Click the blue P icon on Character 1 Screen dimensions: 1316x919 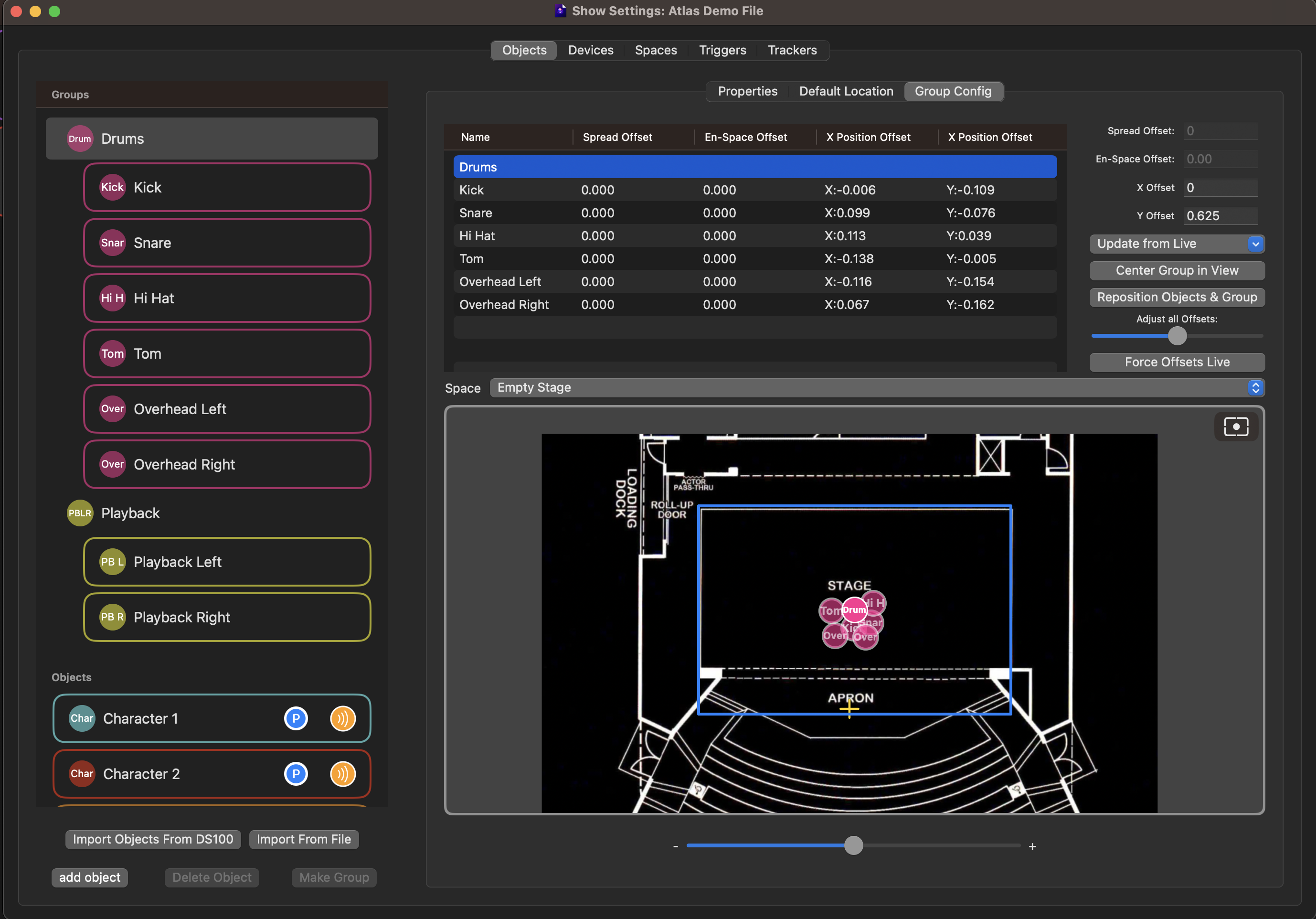tap(296, 718)
